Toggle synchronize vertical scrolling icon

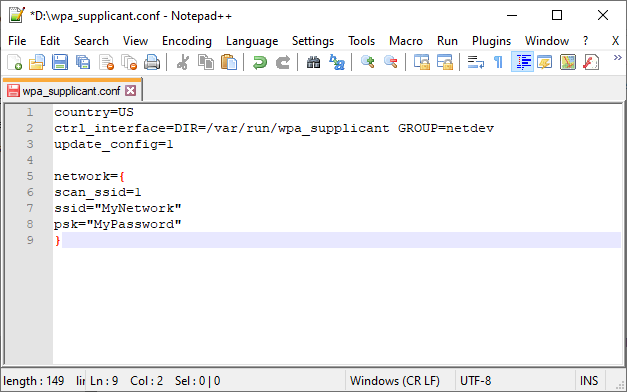click(421, 62)
